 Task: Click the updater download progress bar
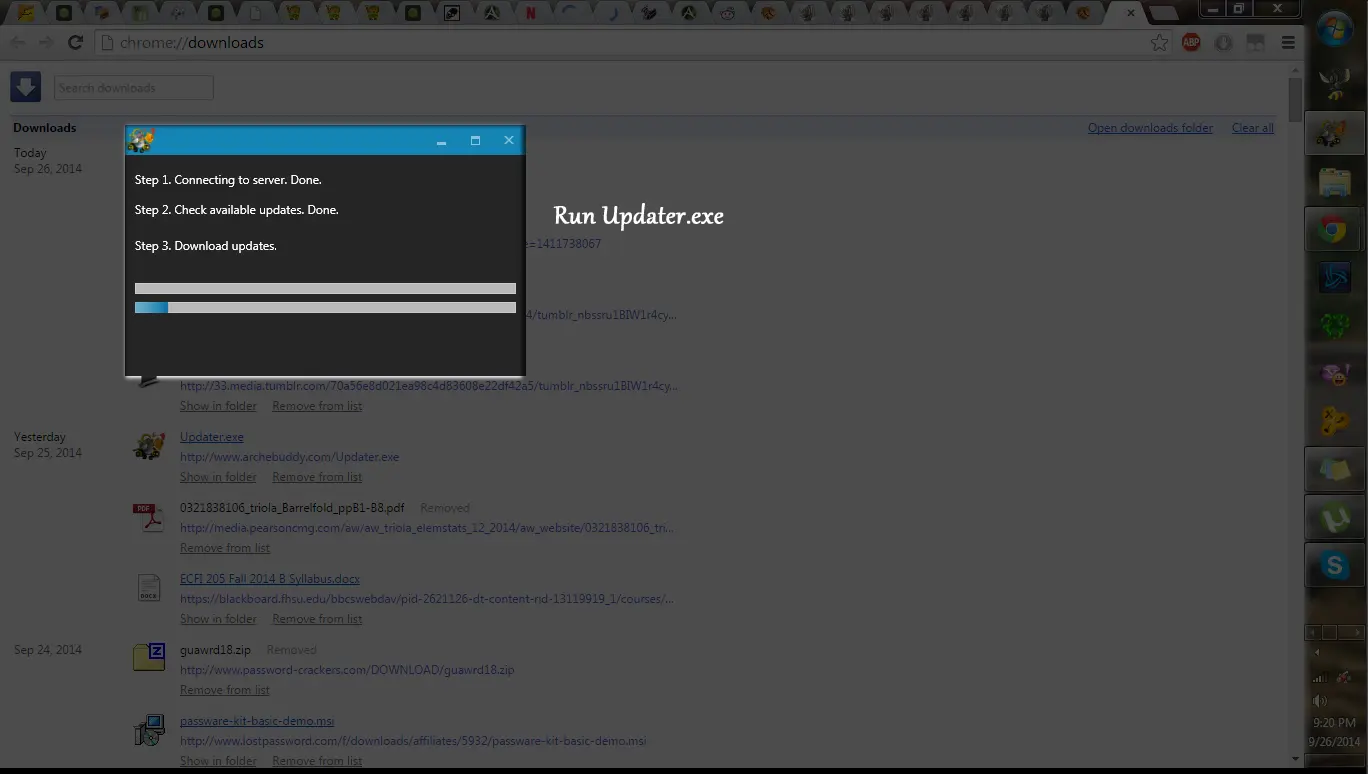point(325,308)
